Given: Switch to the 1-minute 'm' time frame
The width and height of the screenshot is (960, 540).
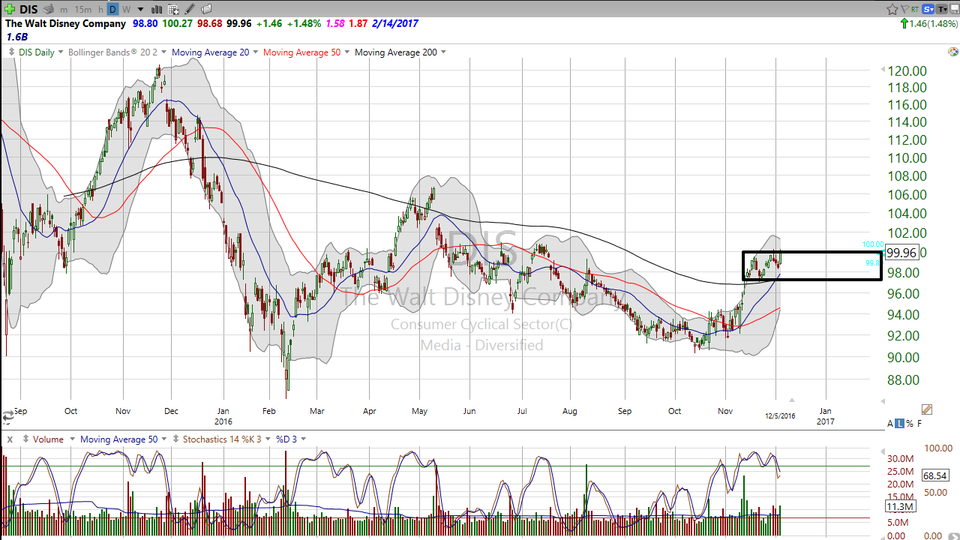Looking at the screenshot, I should [64, 10].
